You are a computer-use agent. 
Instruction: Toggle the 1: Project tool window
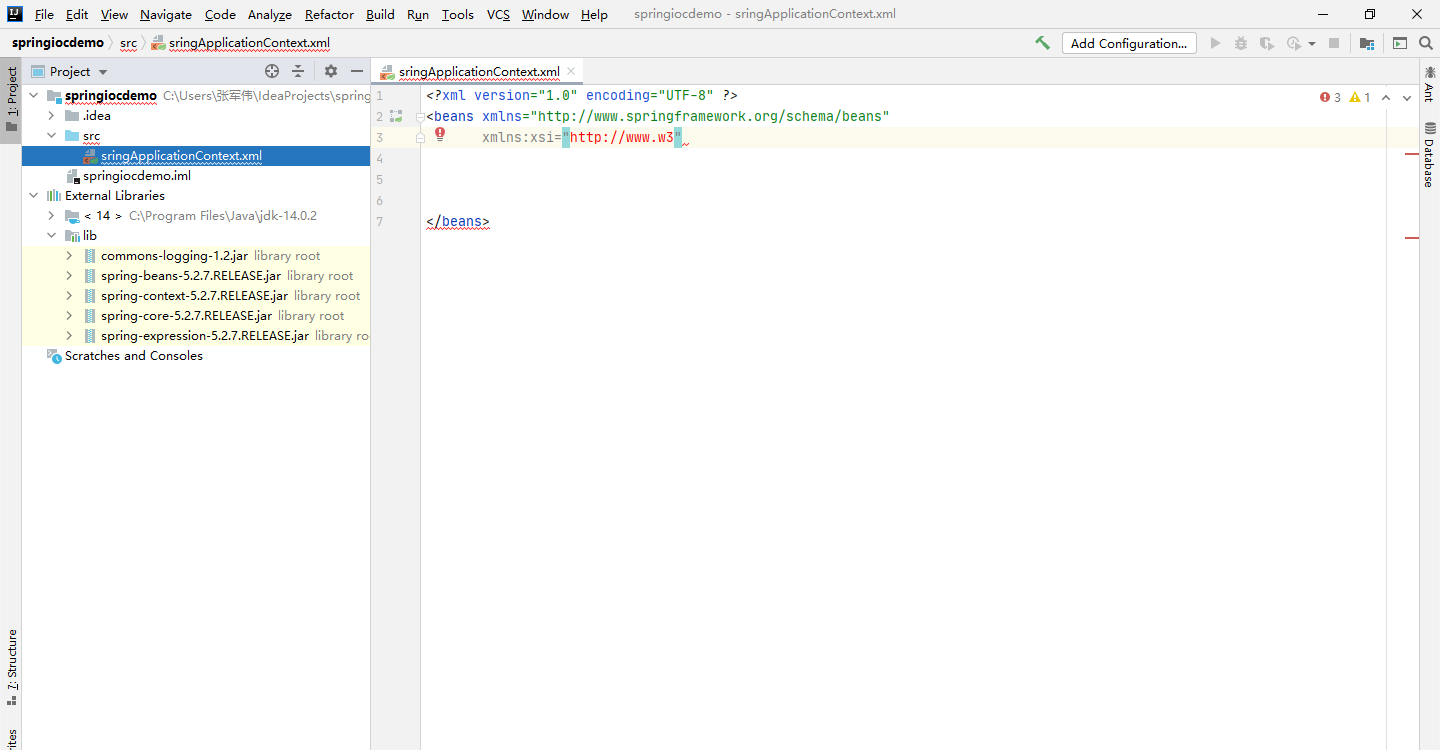click(11, 100)
